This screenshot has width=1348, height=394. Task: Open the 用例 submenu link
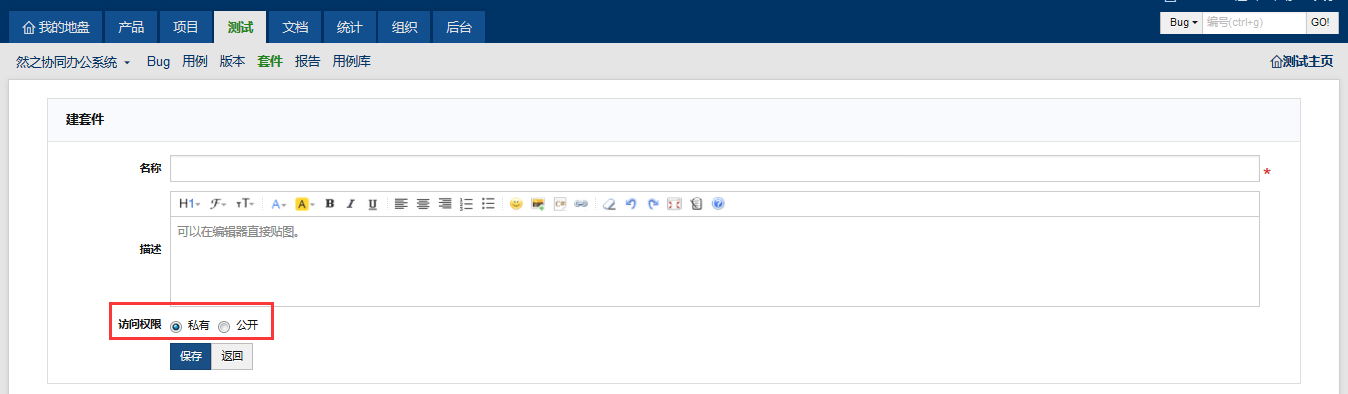point(195,62)
